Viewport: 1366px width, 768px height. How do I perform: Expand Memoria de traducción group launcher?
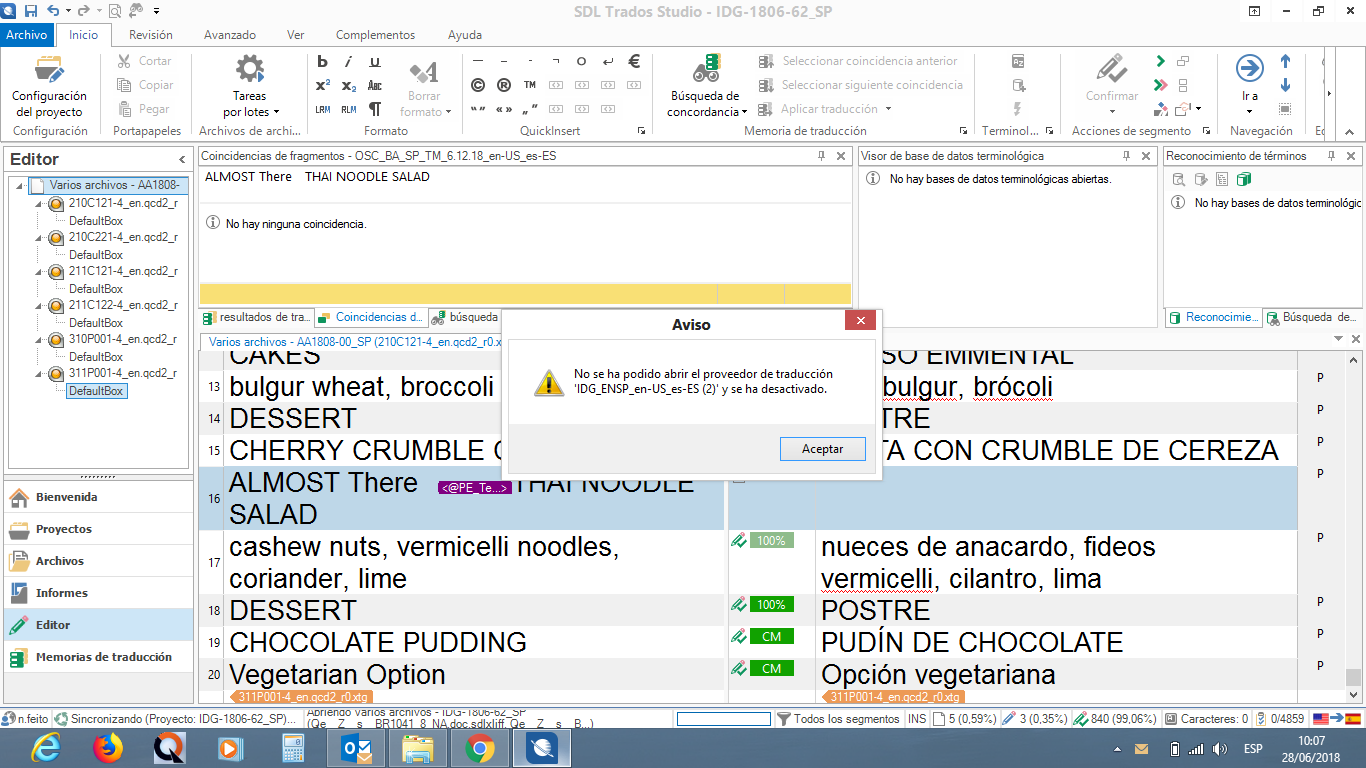tap(964, 131)
